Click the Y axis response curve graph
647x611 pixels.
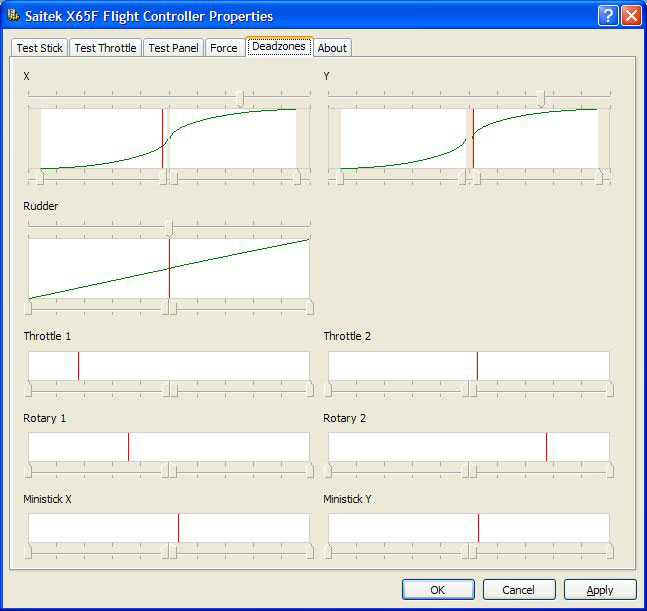point(469,139)
